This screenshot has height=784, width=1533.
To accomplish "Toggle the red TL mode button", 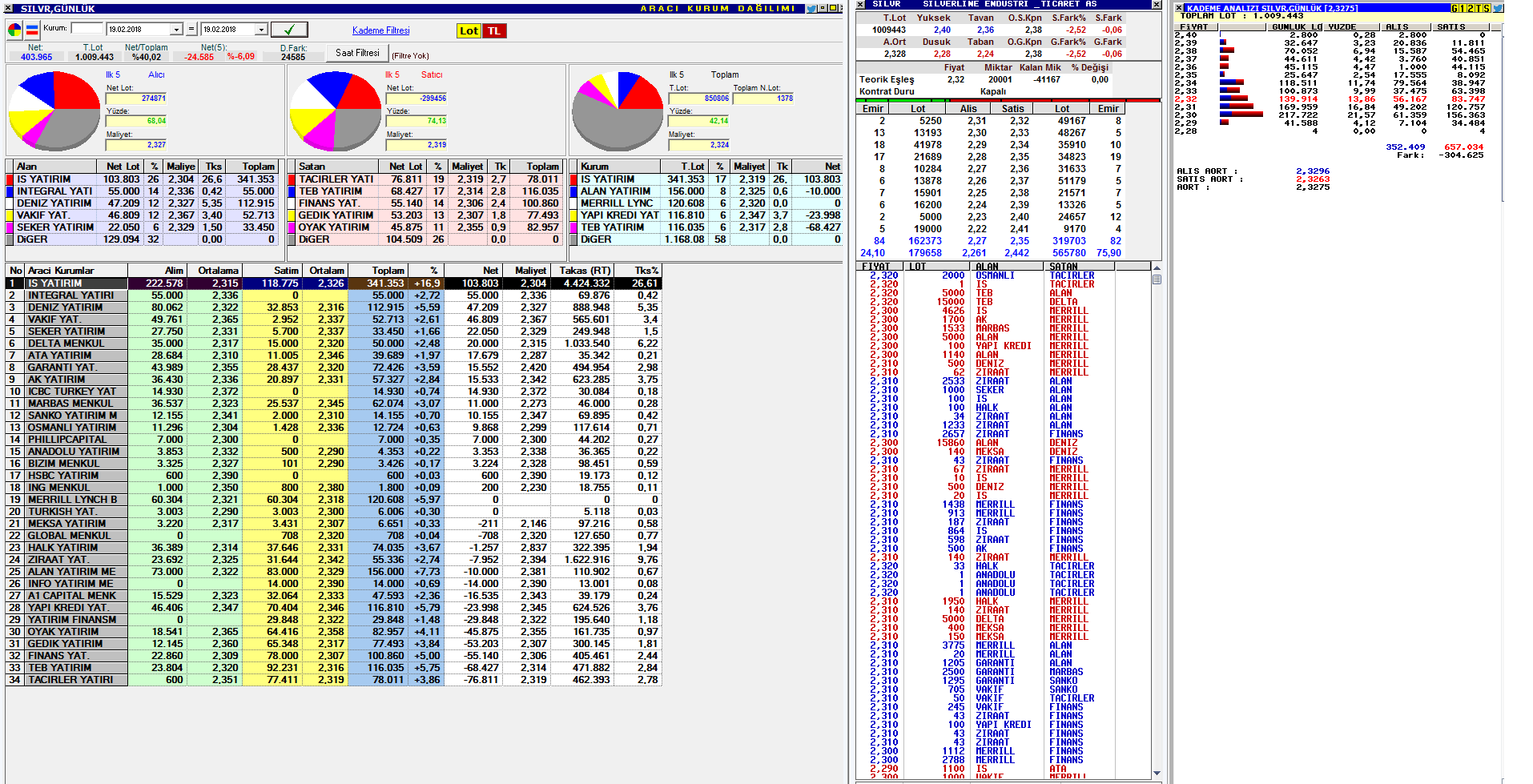I will click(494, 31).
